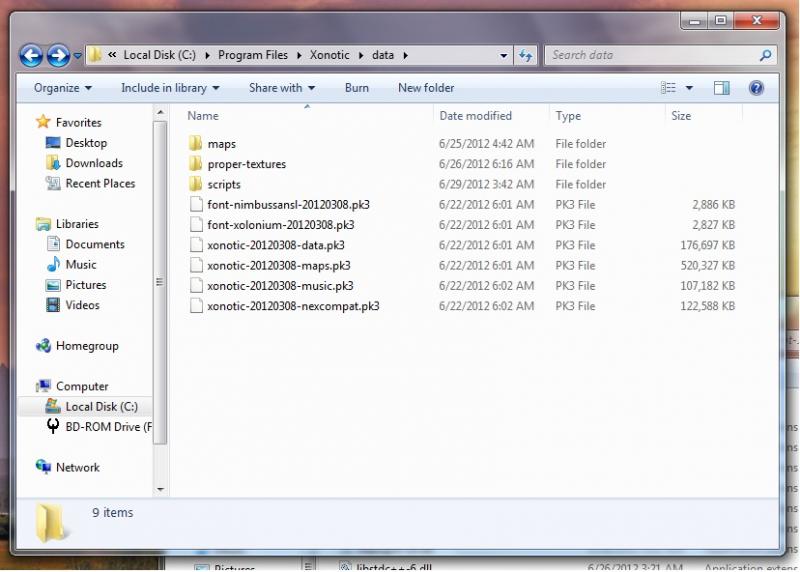Open the Downloads favorite in sidebar
Screen dimensions: 800x572
pyautogui.click(x=94, y=163)
